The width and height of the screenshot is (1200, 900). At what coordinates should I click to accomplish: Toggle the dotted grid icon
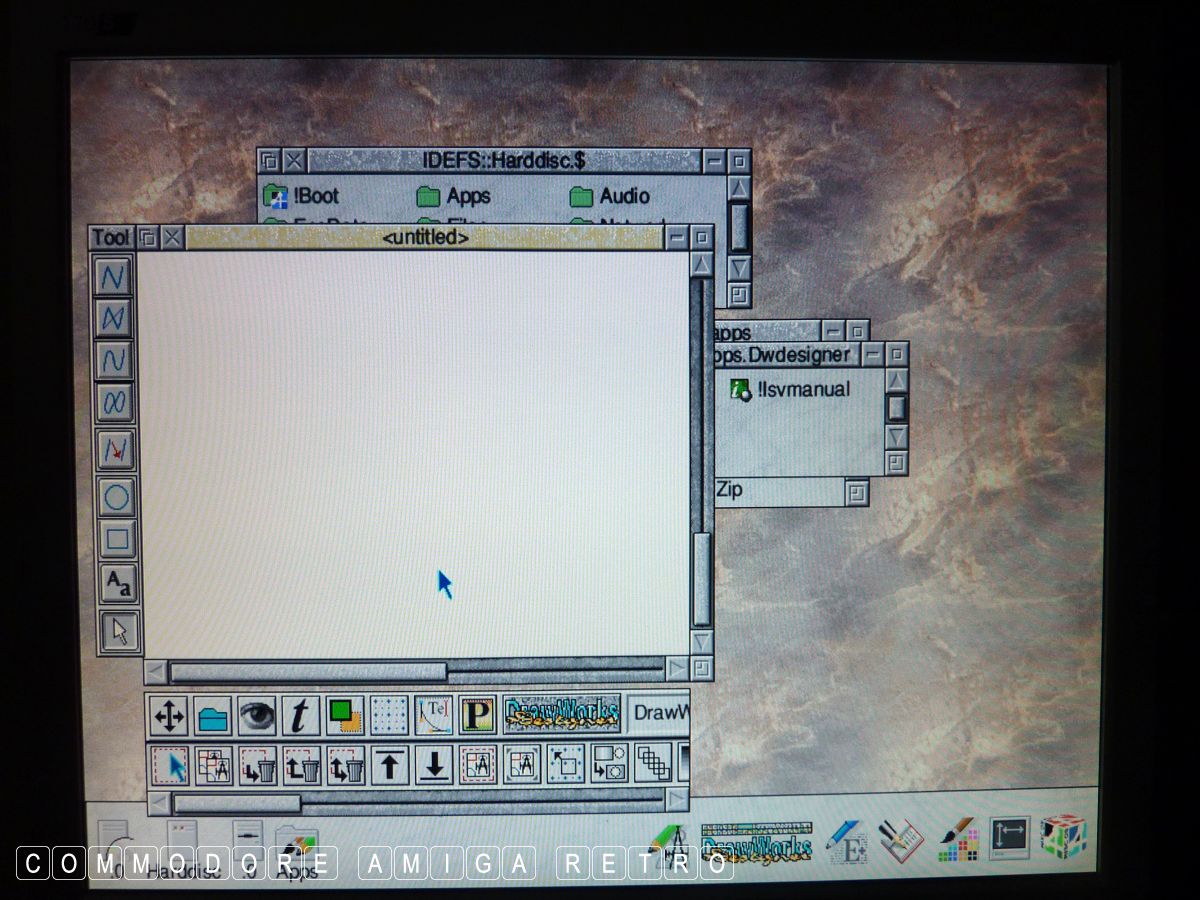click(389, 716)
